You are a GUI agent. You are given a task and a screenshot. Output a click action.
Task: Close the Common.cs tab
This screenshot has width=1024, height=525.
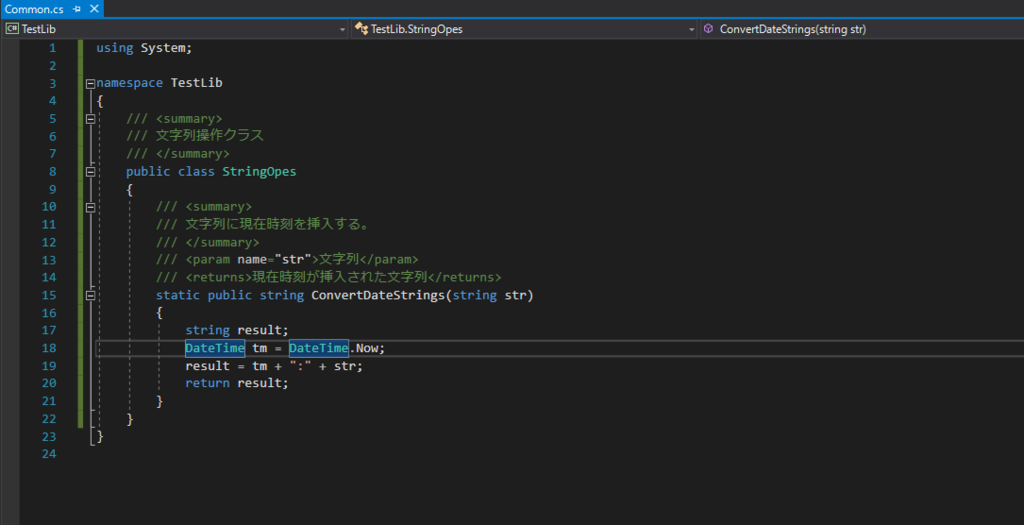coord(94,9)
